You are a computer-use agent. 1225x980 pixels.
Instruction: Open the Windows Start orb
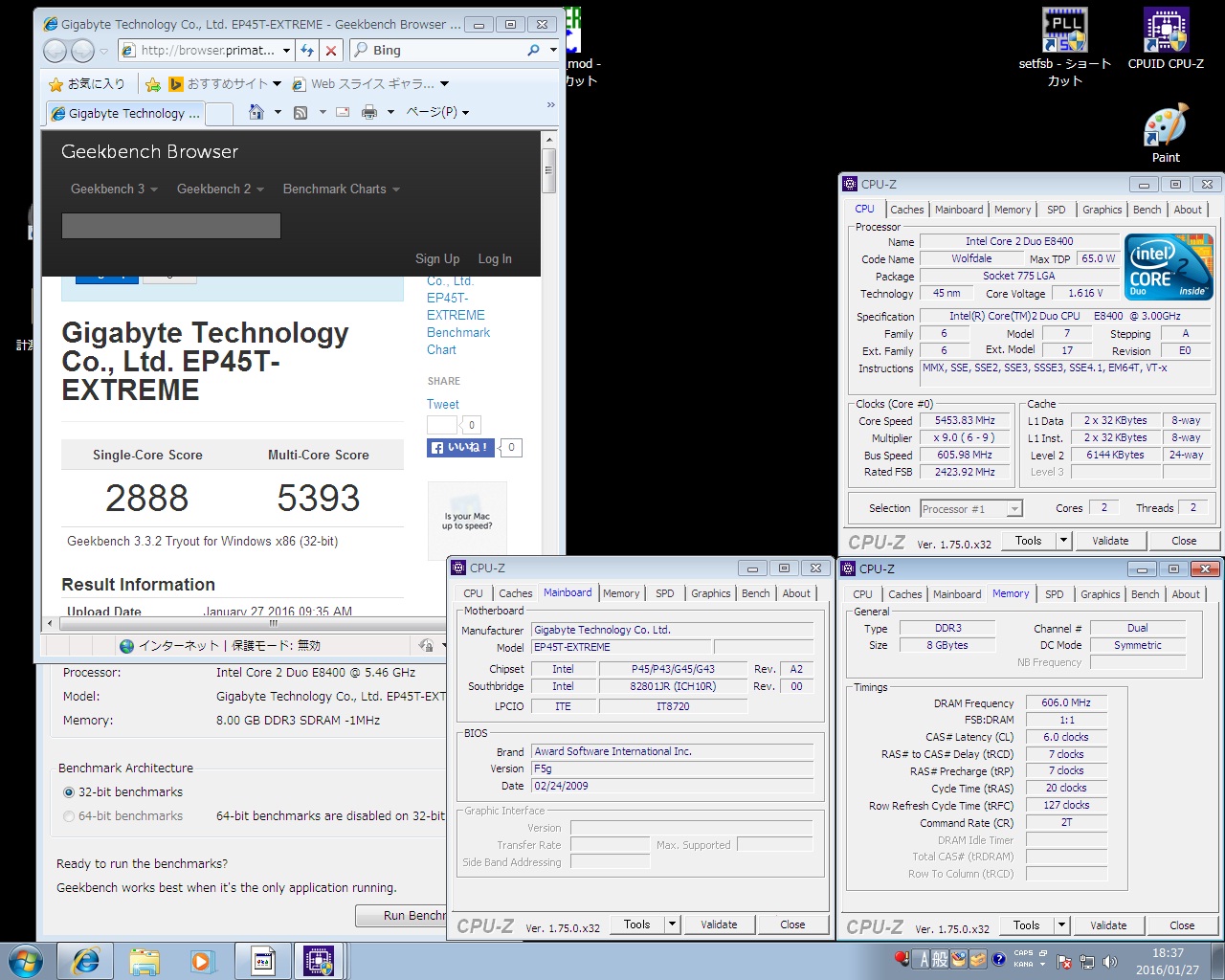[x=24, y=960]
